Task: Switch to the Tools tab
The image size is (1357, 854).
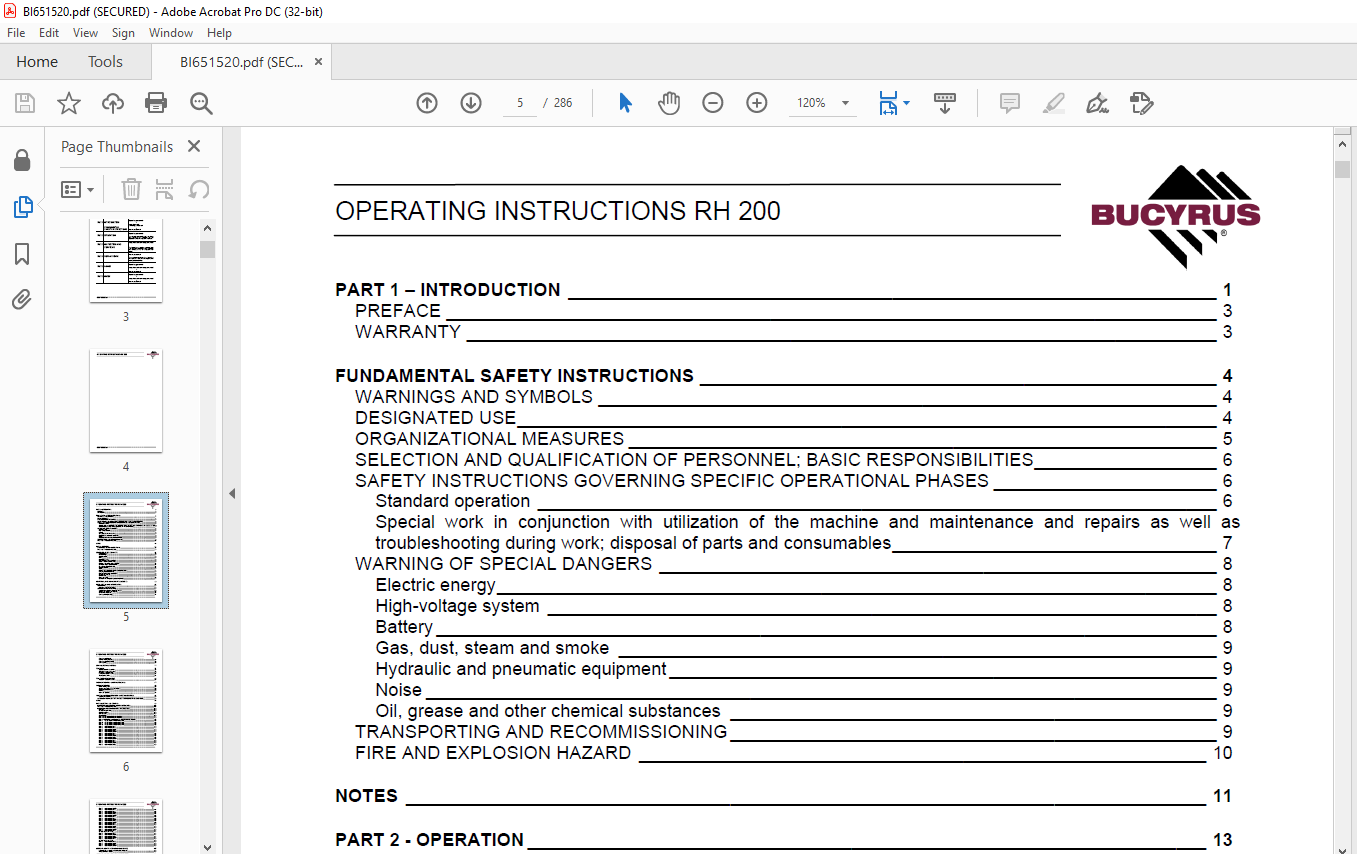Action: pos(105,62)
